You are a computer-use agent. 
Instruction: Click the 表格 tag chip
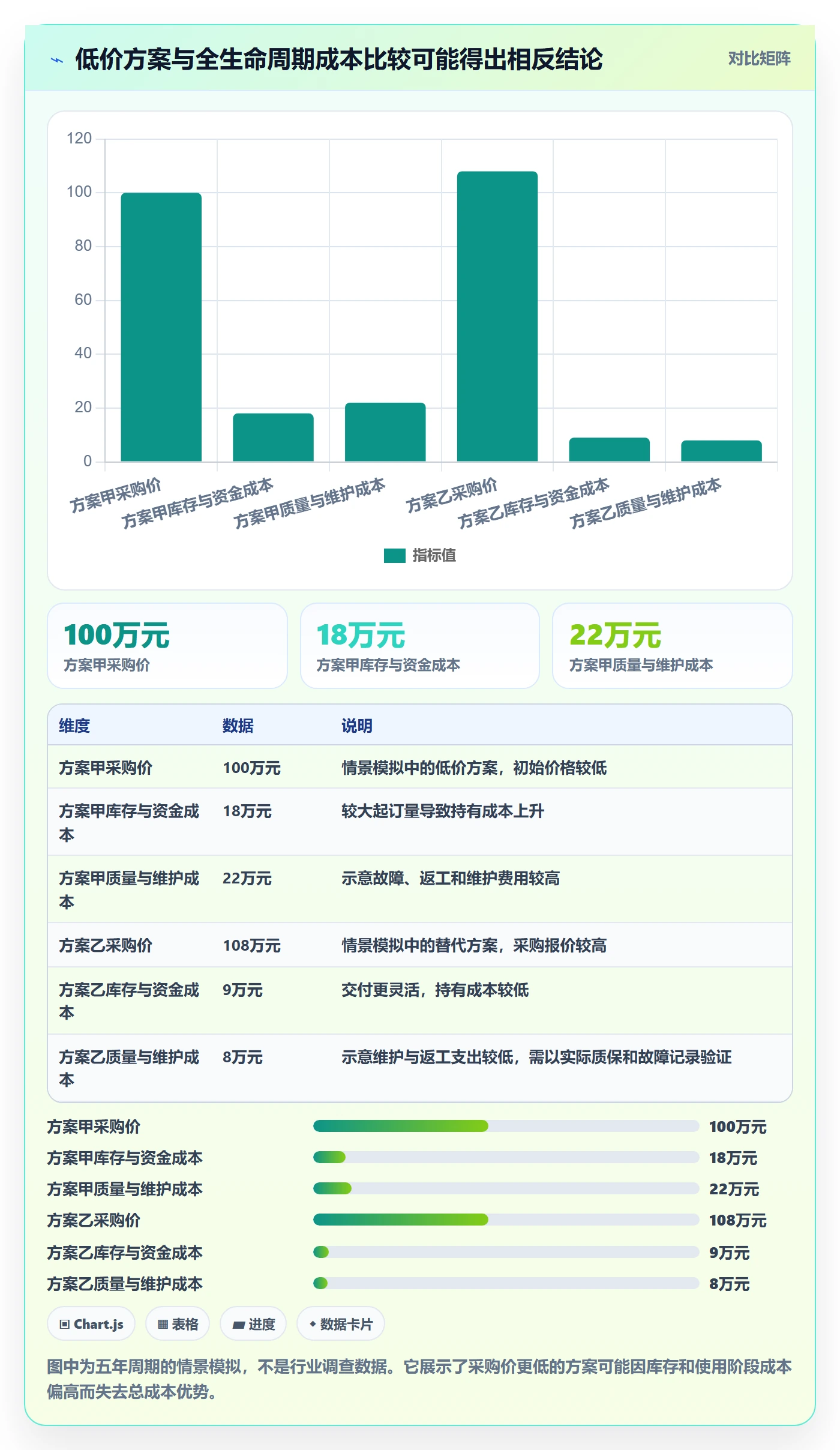(178, 1324)
